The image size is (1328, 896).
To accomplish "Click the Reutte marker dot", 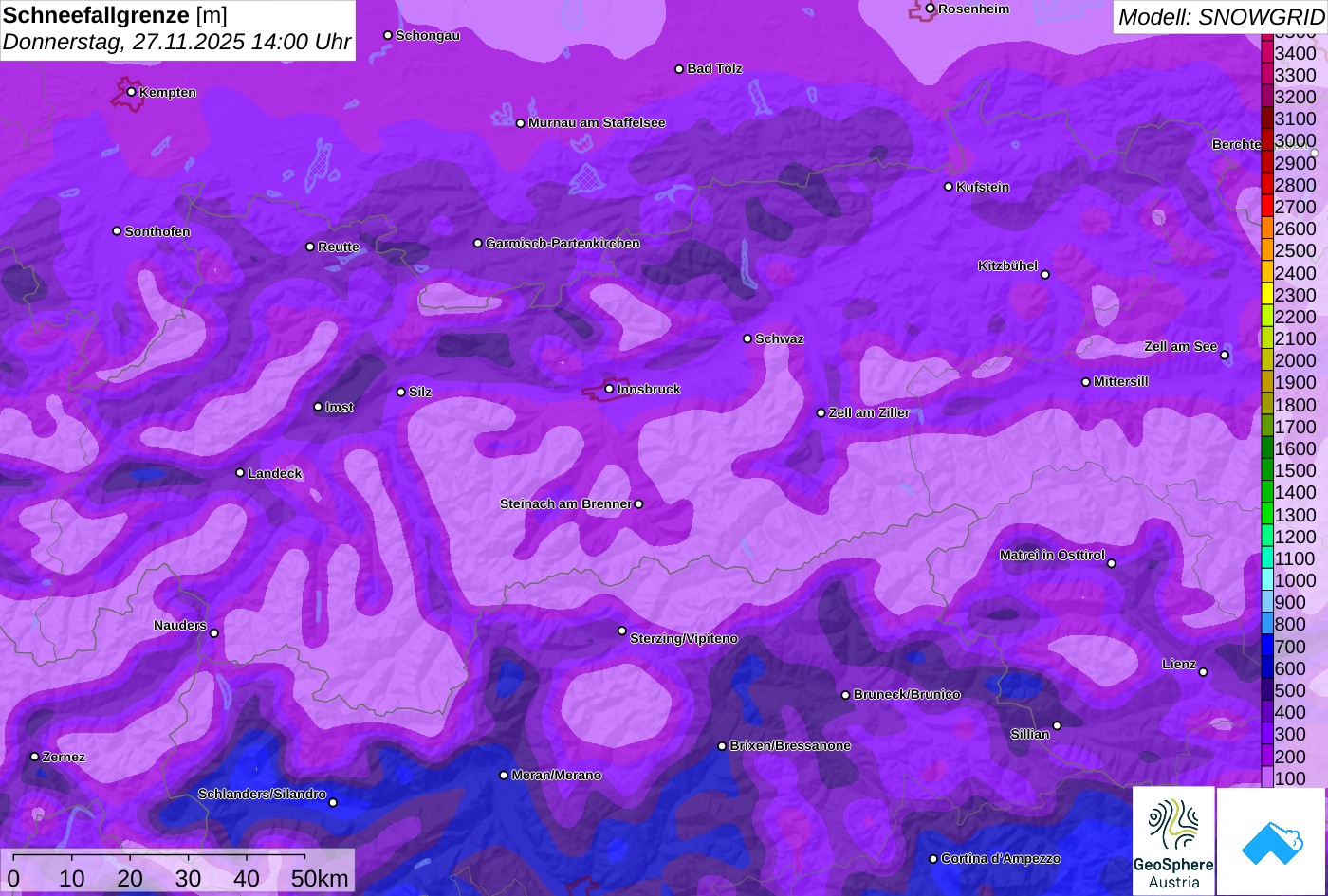I will (x=309, y=247).
